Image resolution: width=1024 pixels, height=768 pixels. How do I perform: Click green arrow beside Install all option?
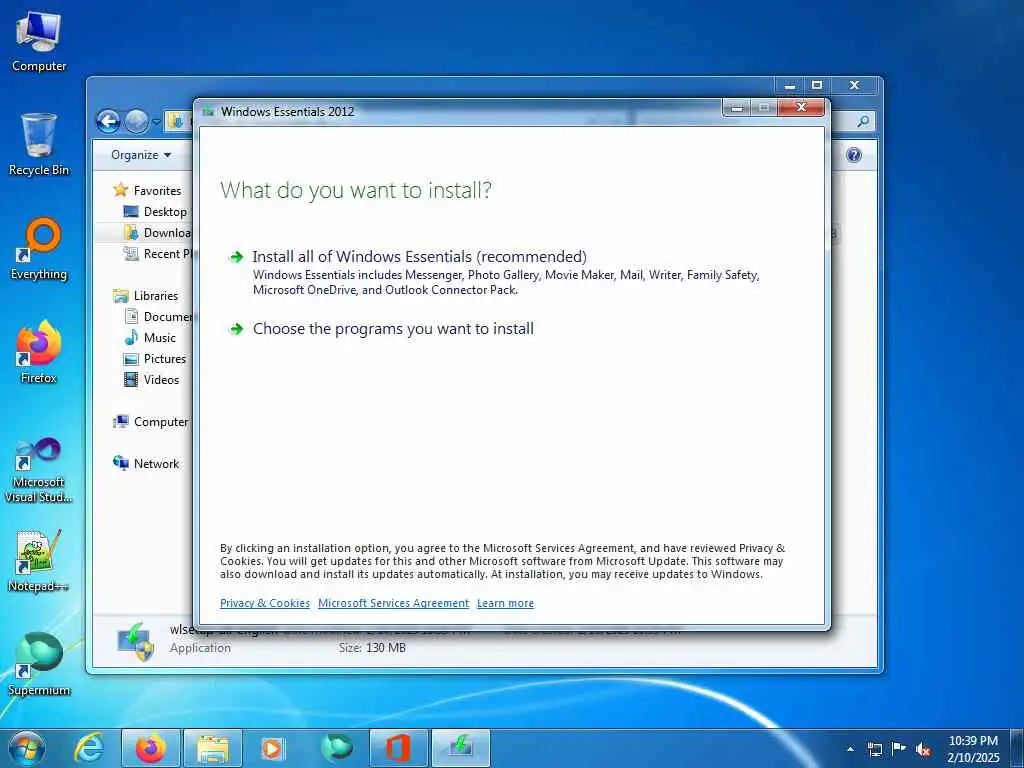[236, 257]
